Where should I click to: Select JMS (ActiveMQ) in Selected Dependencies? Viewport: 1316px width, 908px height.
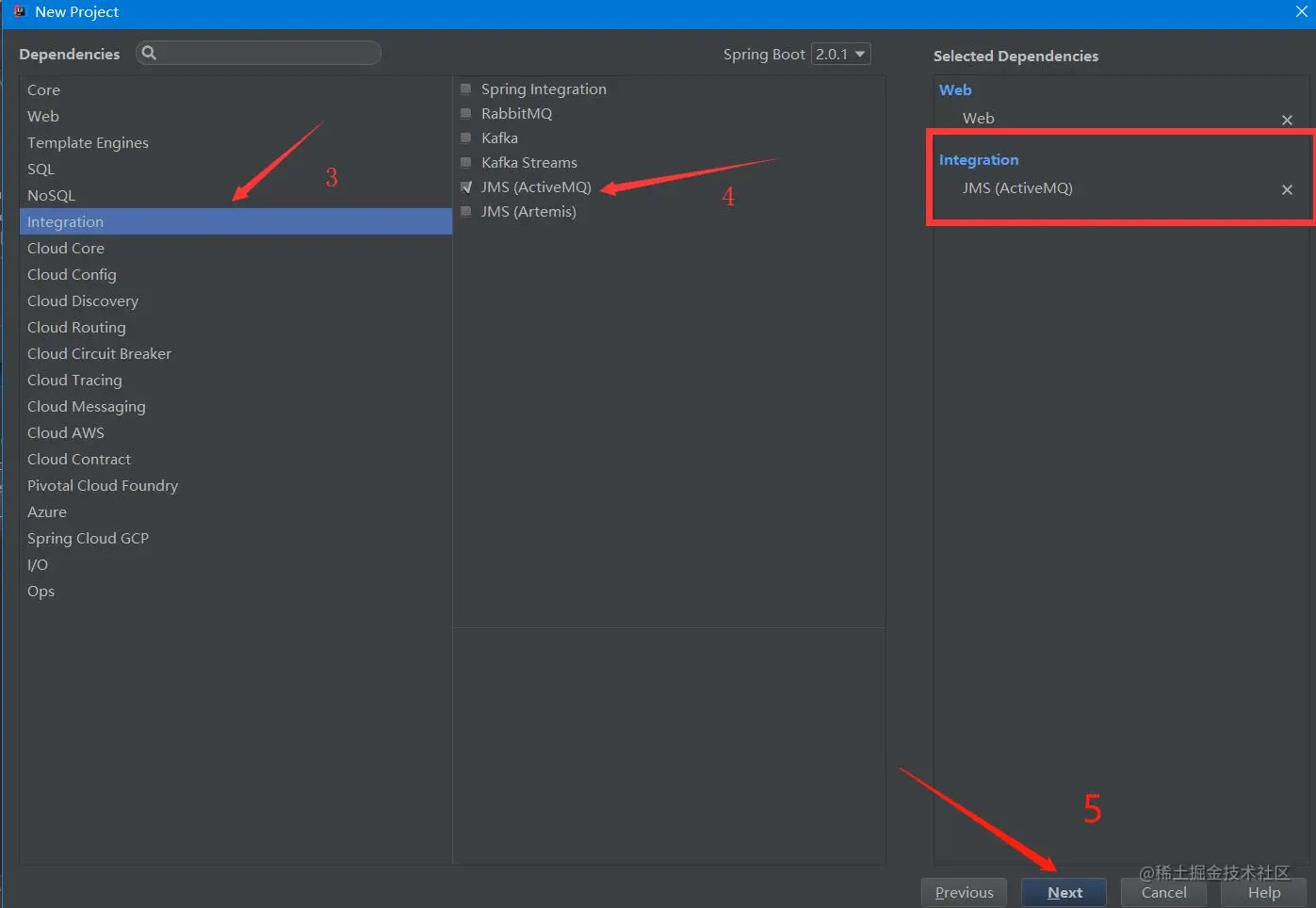tap(1017, 187)
